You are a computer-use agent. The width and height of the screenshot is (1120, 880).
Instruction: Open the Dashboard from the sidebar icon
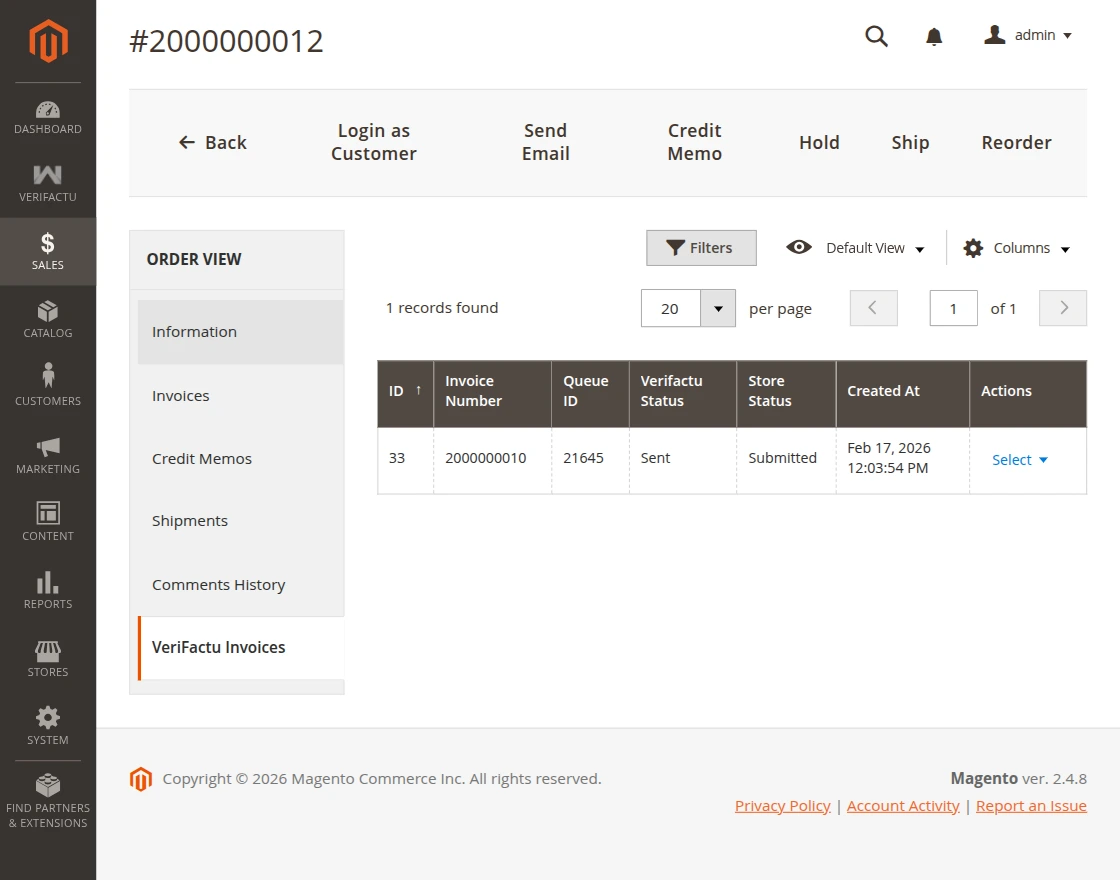47,110
